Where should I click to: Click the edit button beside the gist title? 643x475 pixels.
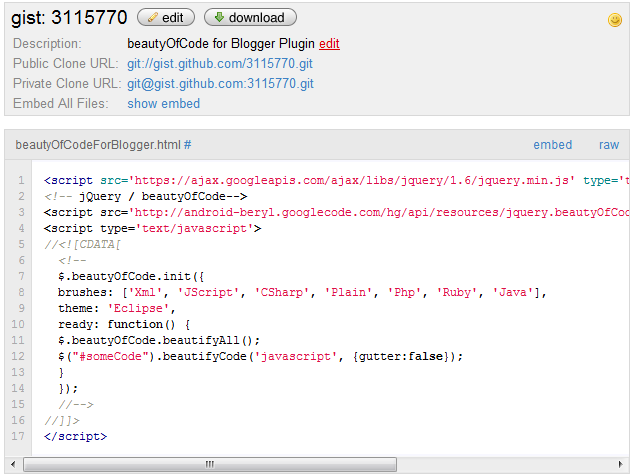166,18
